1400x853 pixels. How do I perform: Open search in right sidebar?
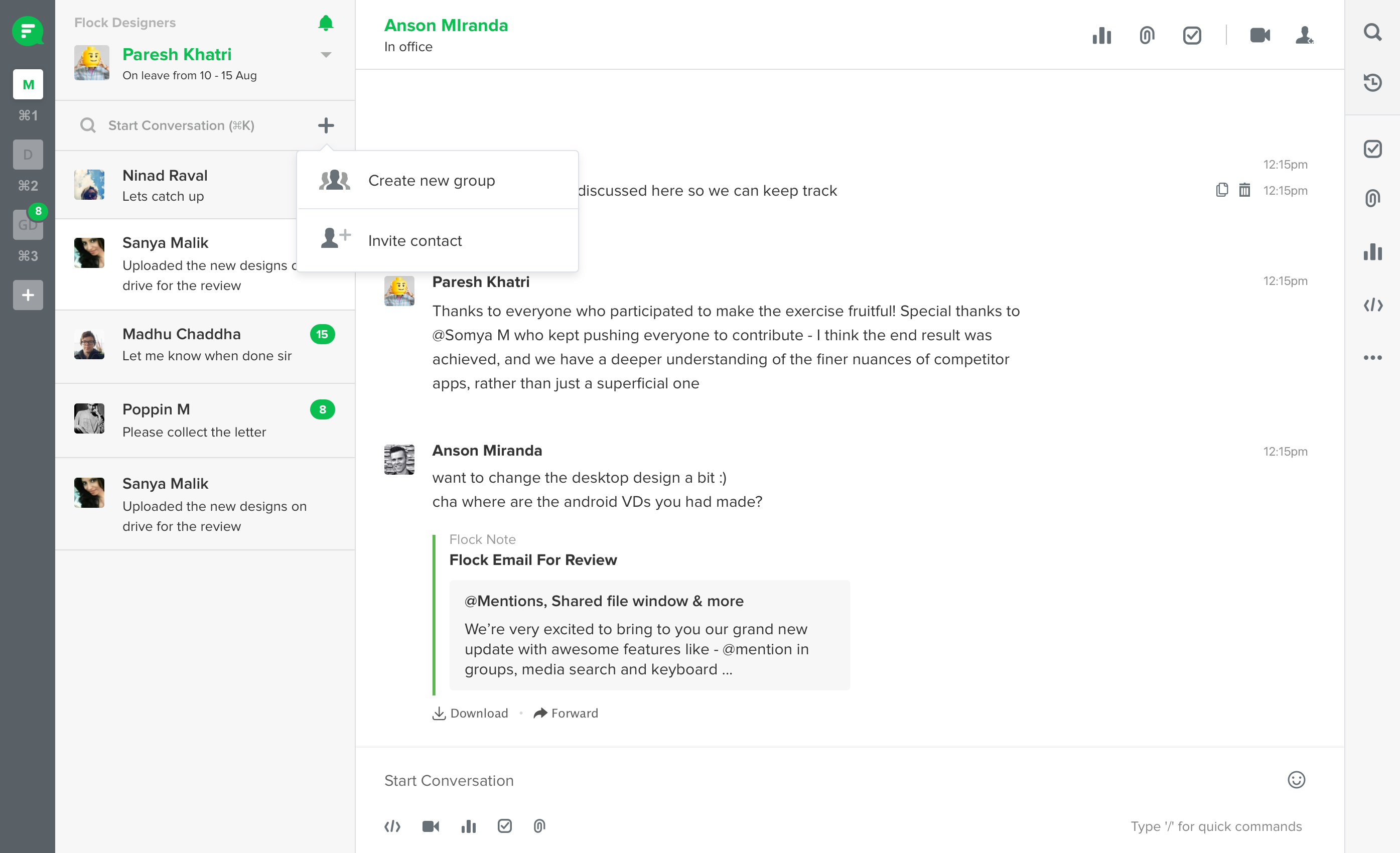[x=1372, y=32]
